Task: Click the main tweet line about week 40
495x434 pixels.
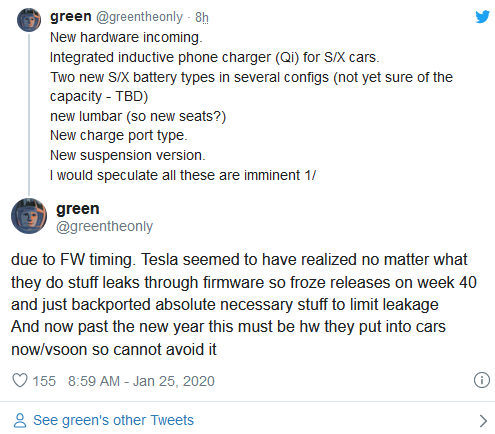Action: (x=244, y=282)
